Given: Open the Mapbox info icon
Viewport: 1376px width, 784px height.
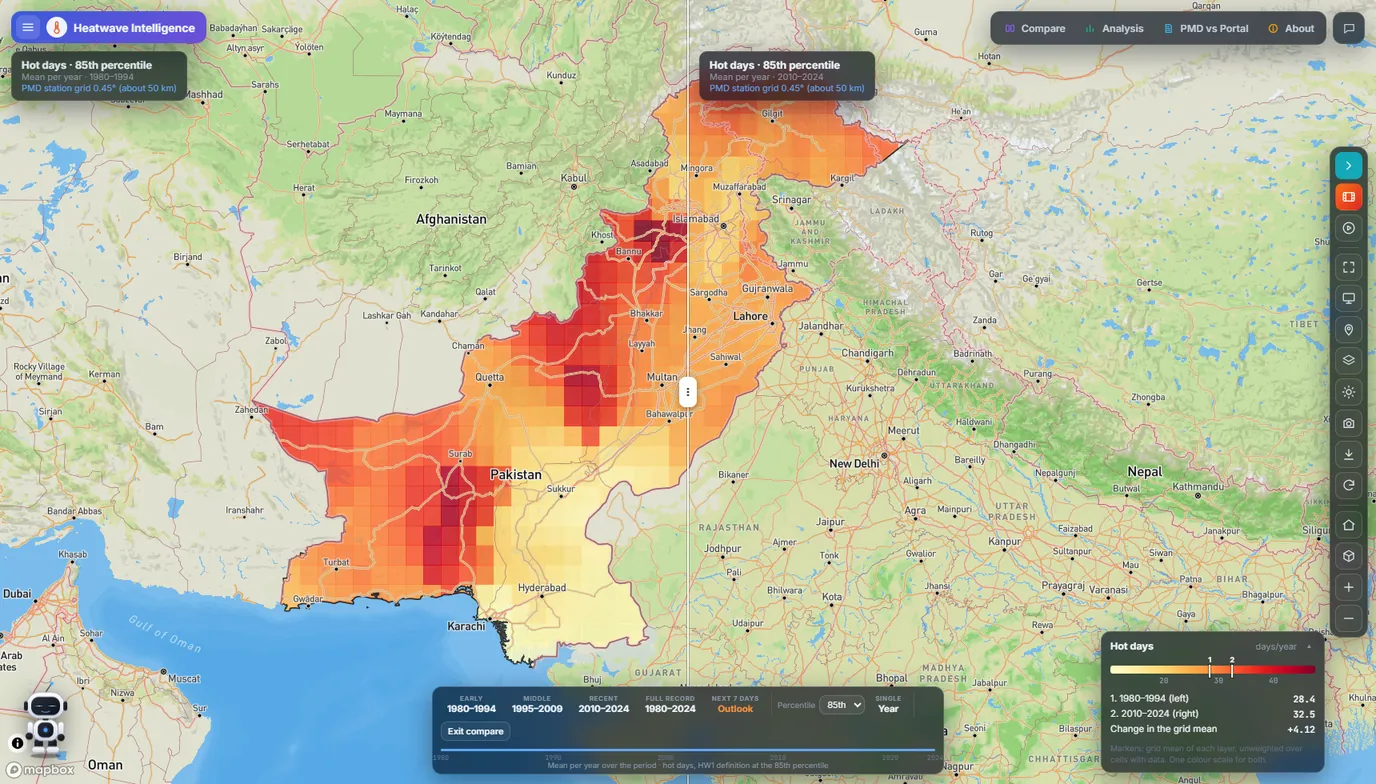Looking at the screenshot, I should coord(17,743).
